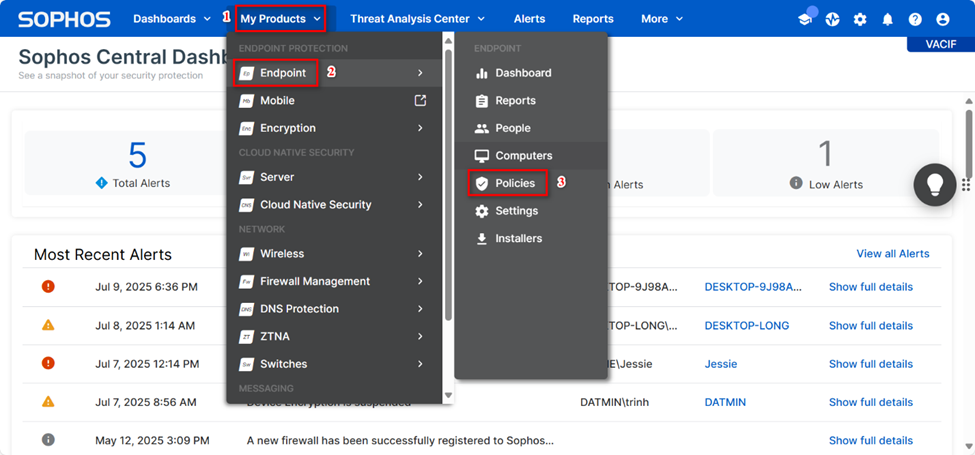Click the View all Alerts link

(x=892, y=254)
